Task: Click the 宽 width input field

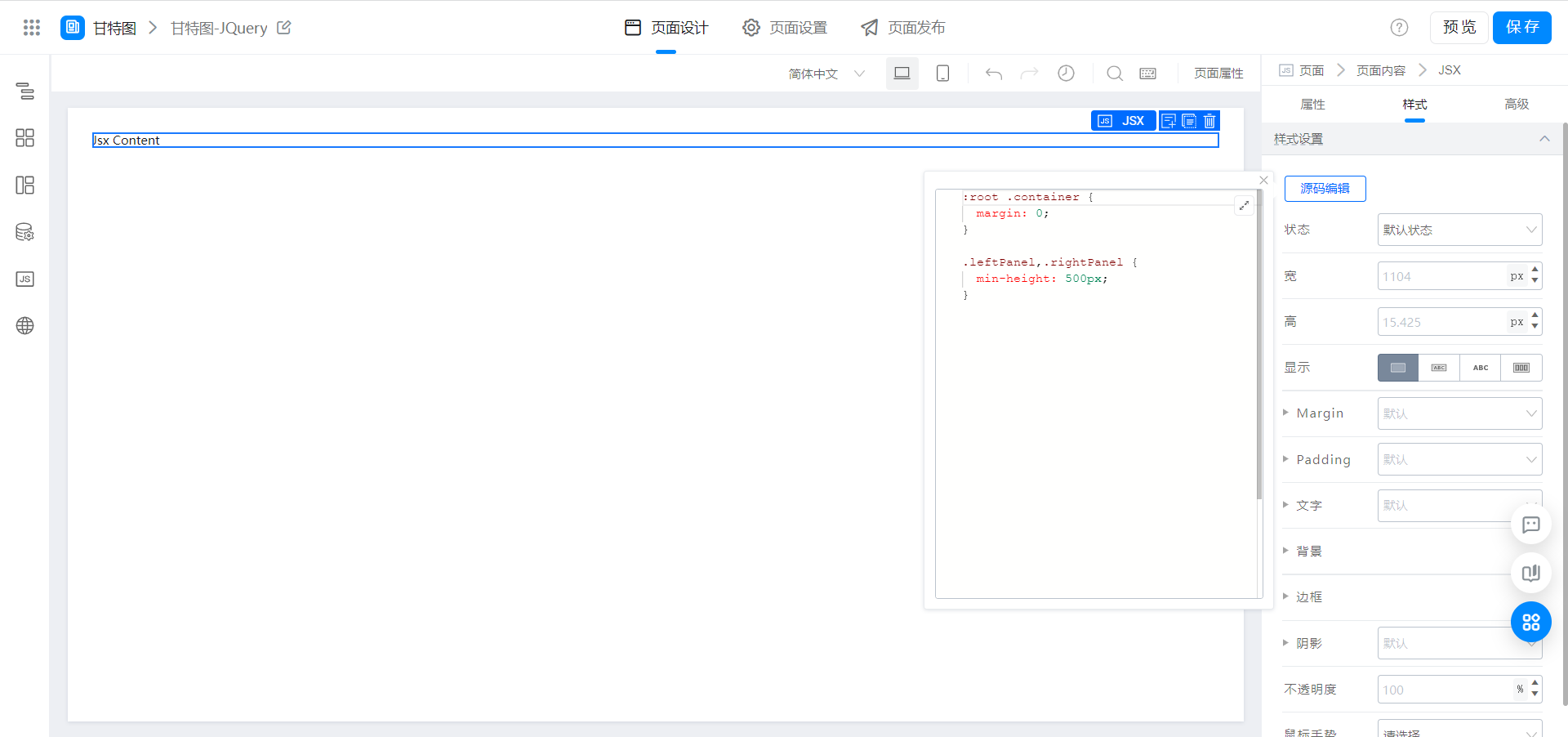Action: 1441,276
